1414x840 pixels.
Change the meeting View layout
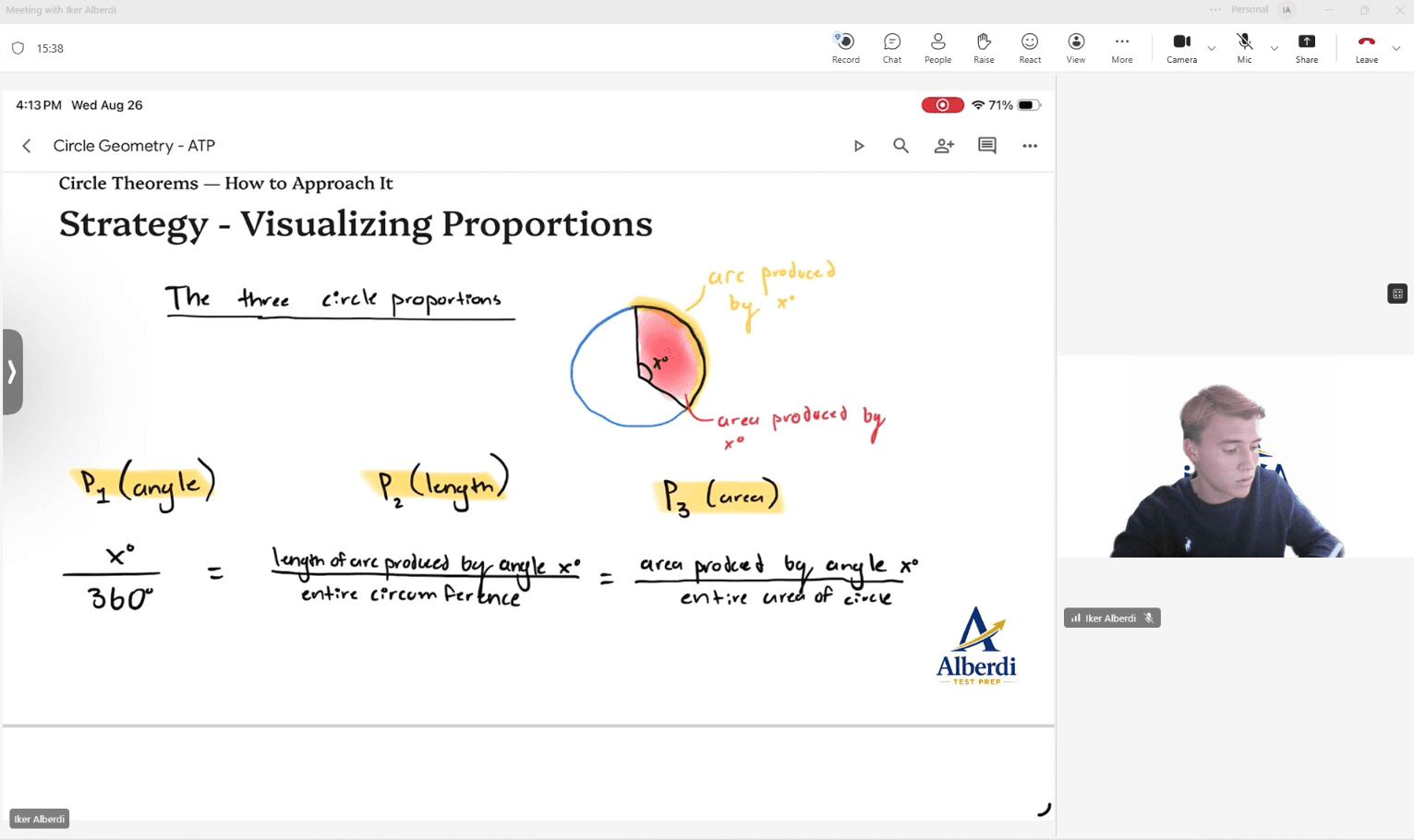(1076, 48)
